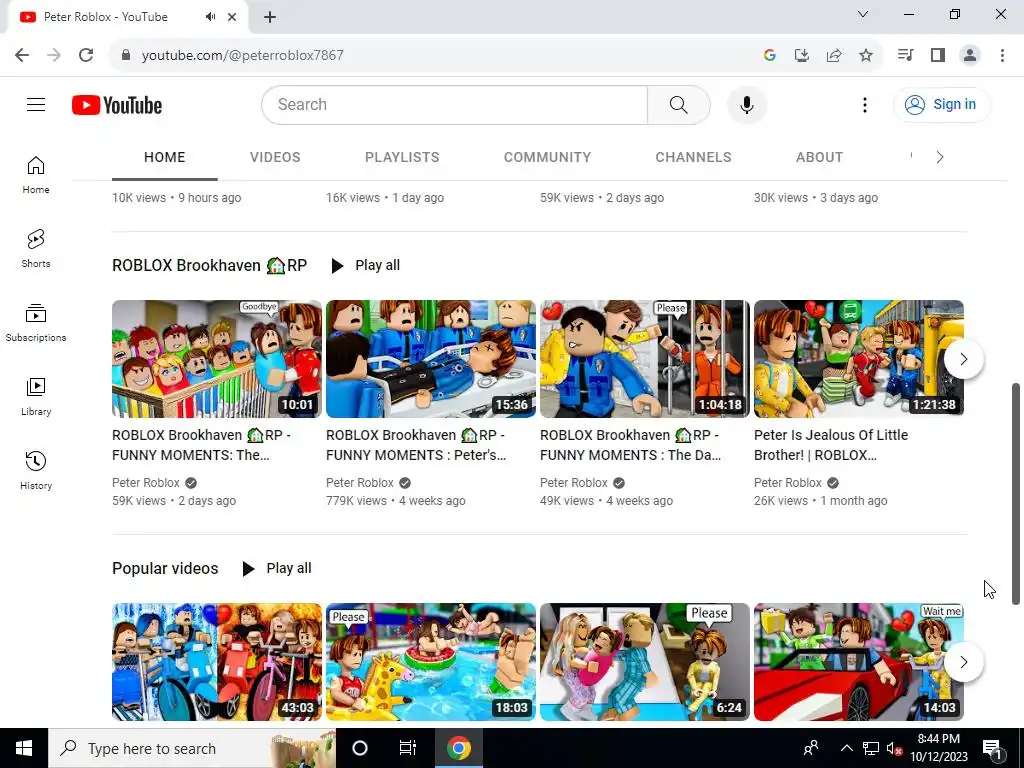Click the browser back arrow

click(22, 55)
